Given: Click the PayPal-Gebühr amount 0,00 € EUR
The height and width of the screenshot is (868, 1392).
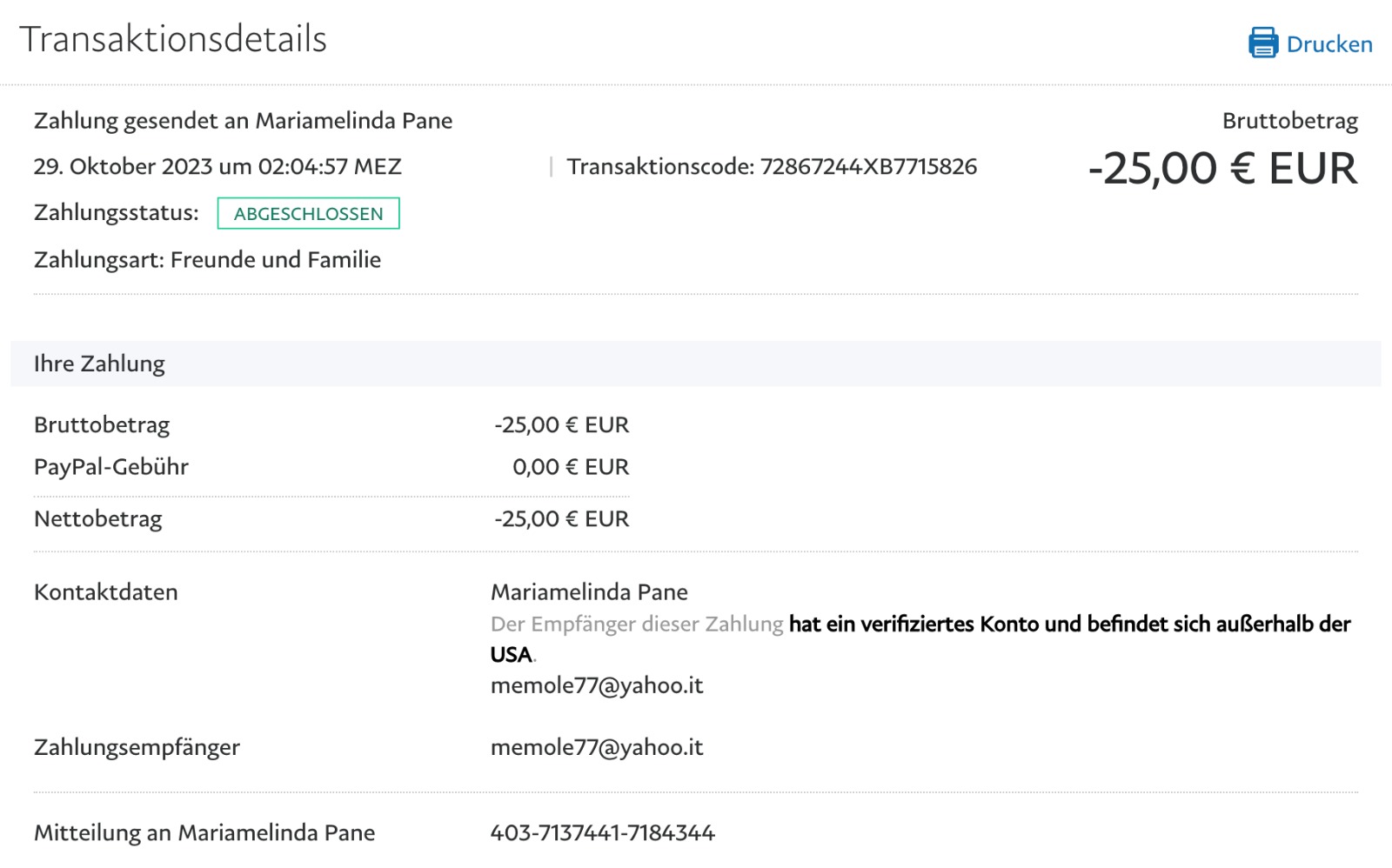Looking at the screenshot, I should click(570, 467).
